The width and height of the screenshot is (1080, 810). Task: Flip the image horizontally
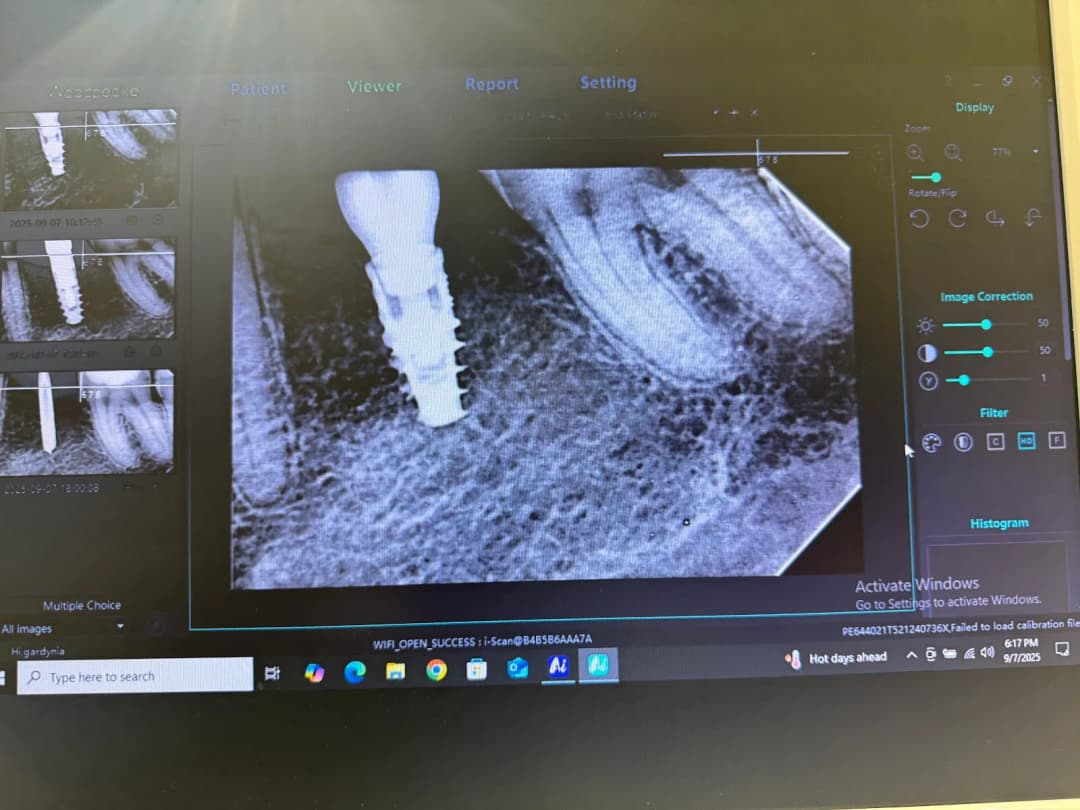point(995,218)
